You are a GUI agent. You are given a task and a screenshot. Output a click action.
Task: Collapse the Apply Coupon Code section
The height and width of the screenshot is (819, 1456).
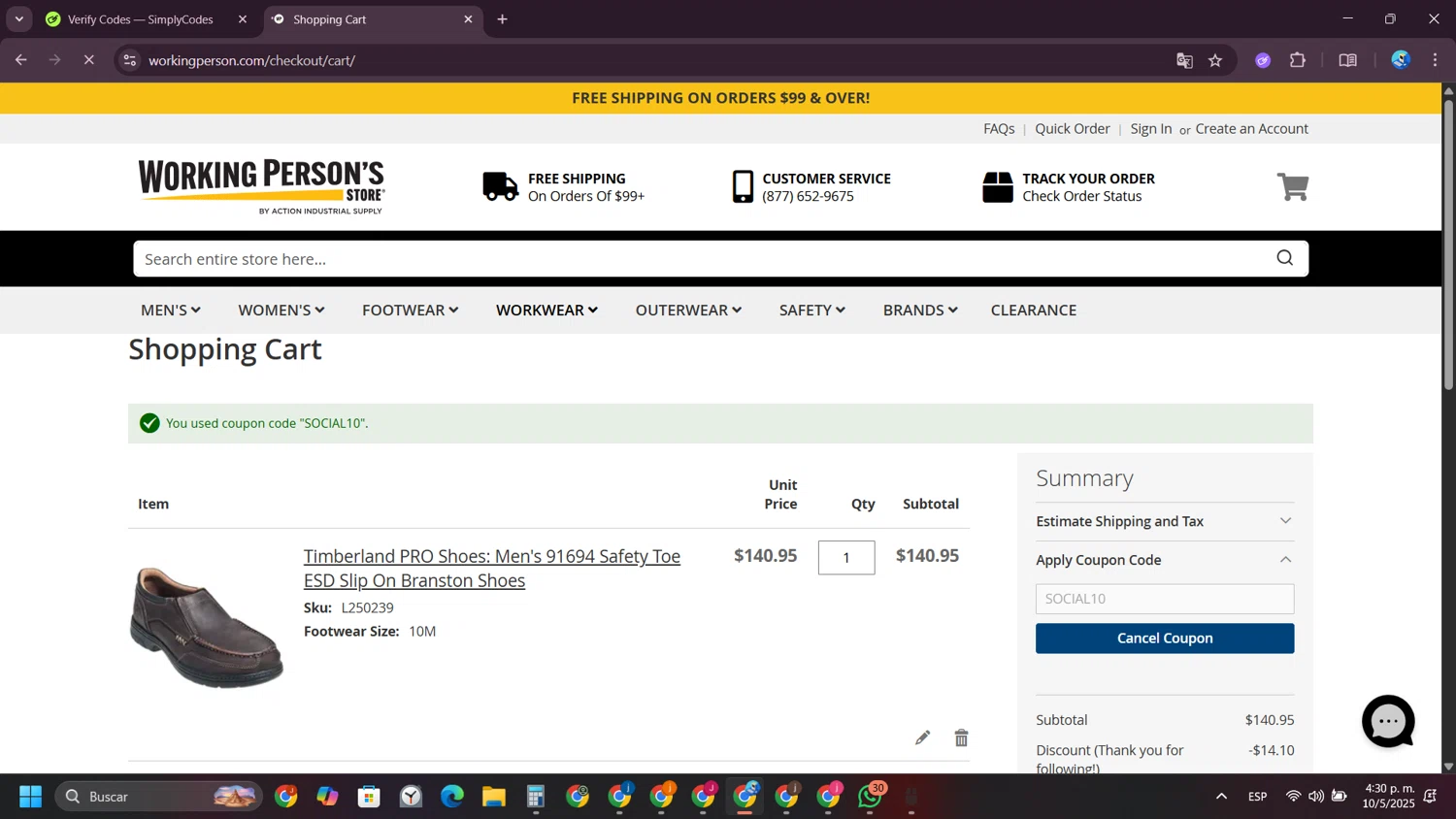[1165, 560]
